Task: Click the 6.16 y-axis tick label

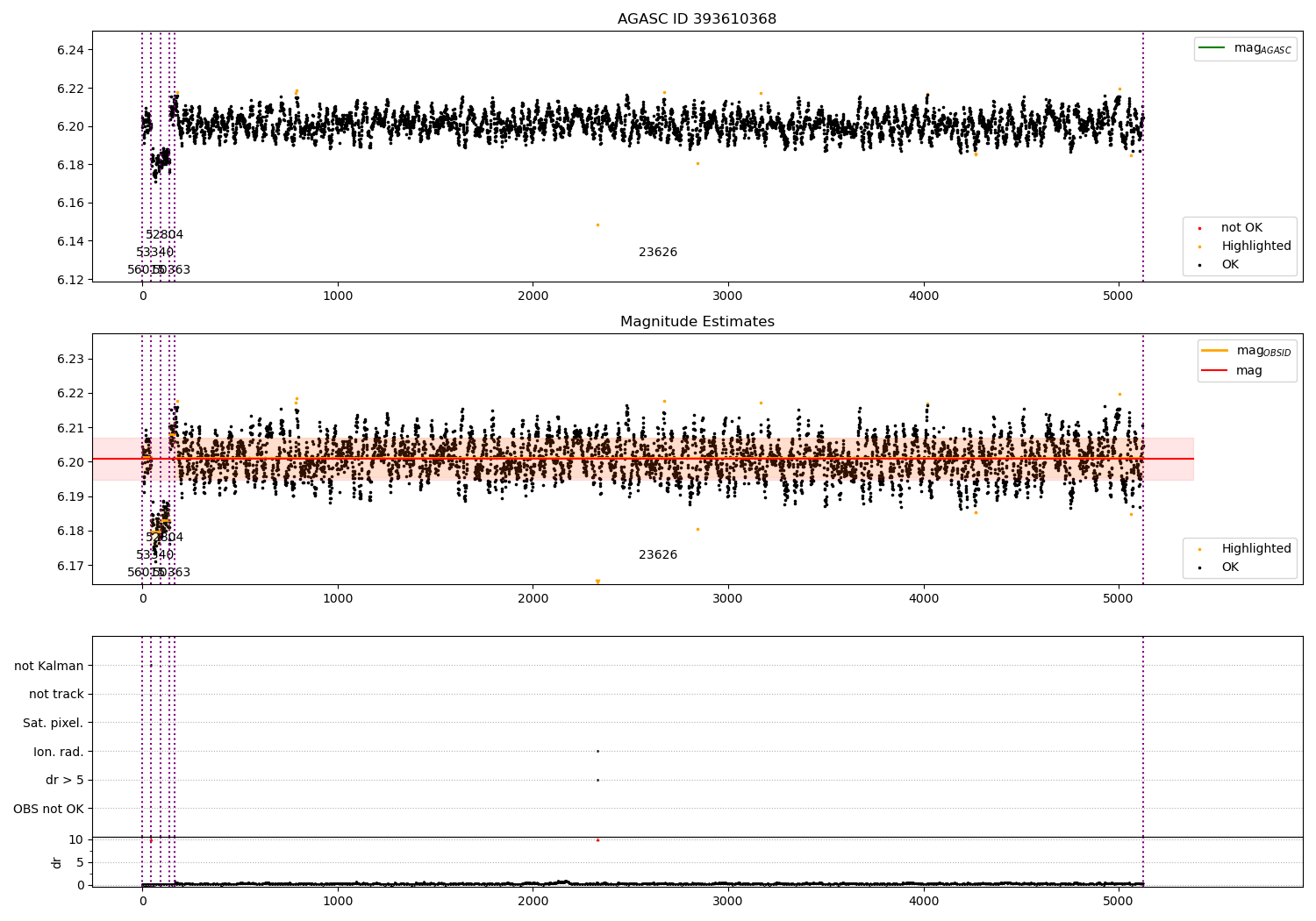Action: tap(70, 203)
